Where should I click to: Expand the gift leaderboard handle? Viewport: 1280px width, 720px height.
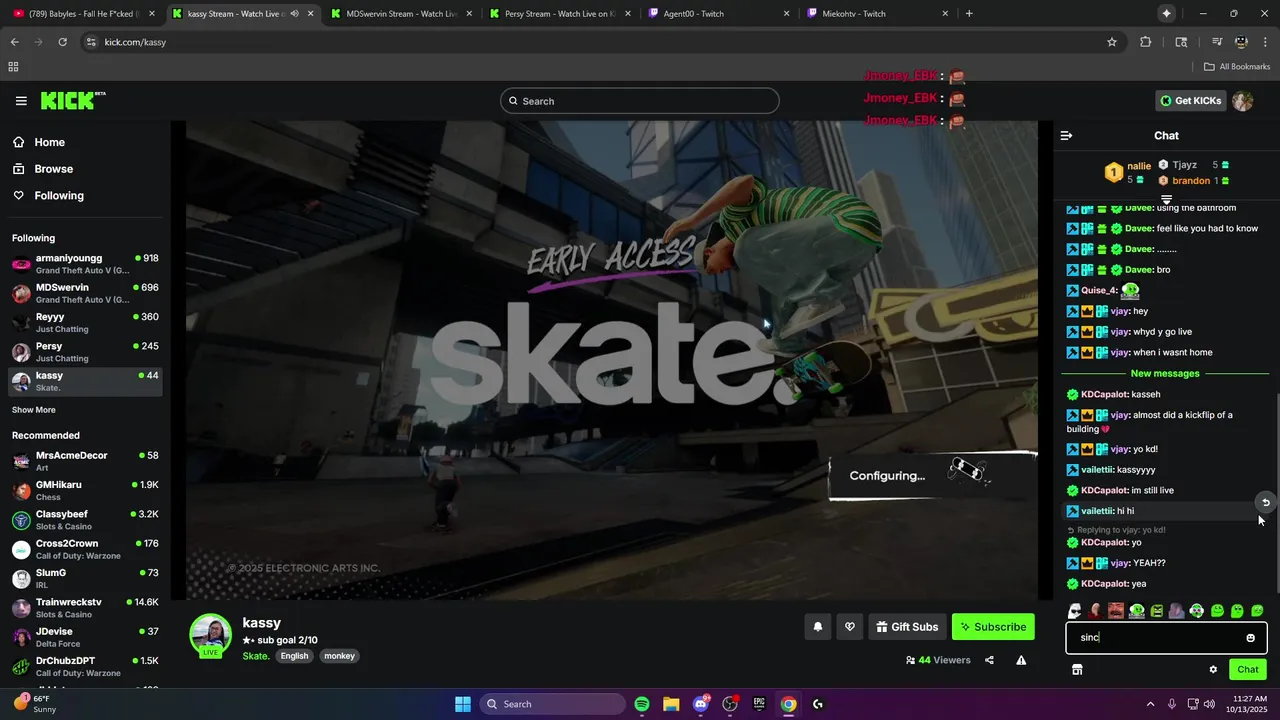(1166, 200)
